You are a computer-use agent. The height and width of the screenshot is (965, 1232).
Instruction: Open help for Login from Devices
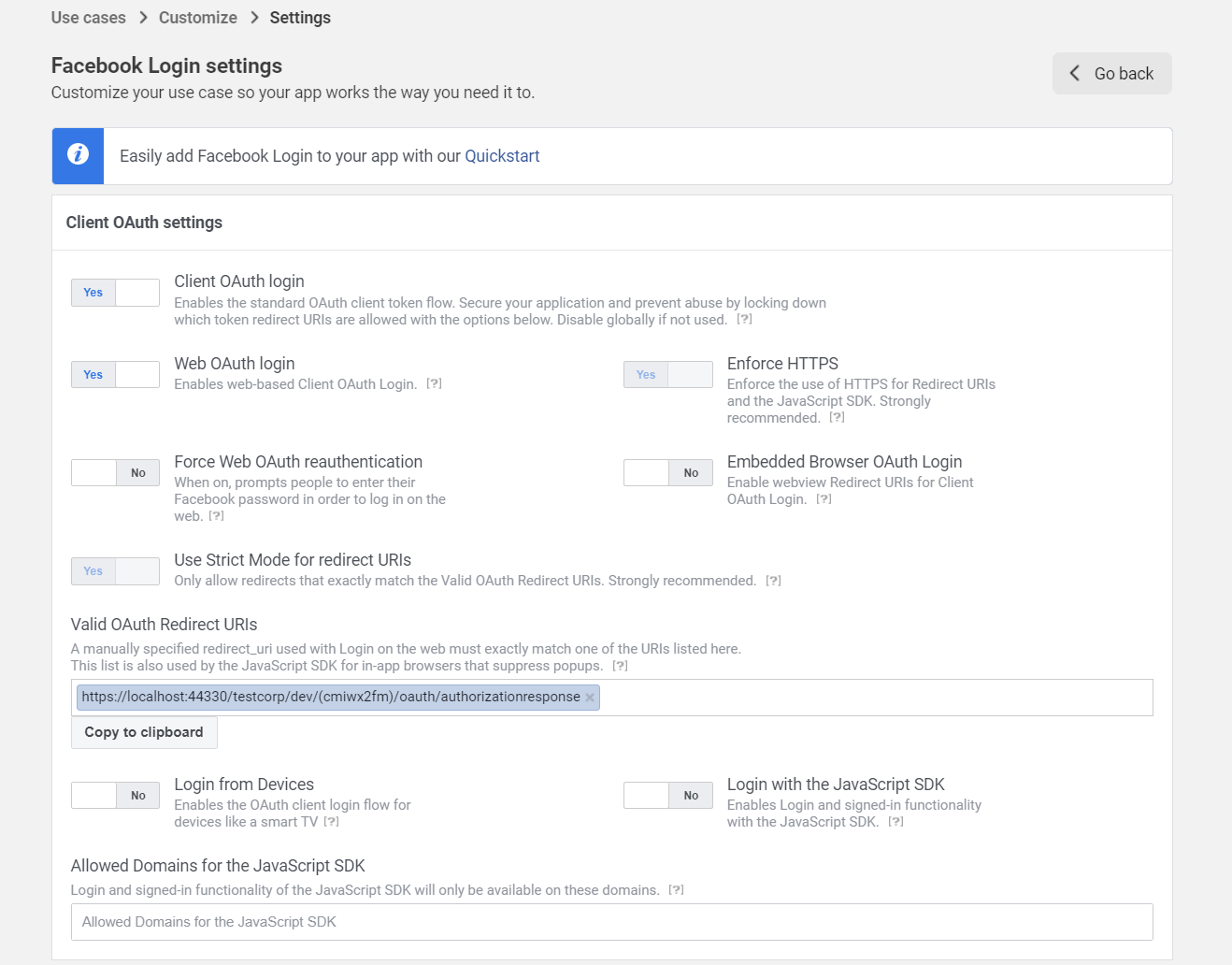point(332,821)
